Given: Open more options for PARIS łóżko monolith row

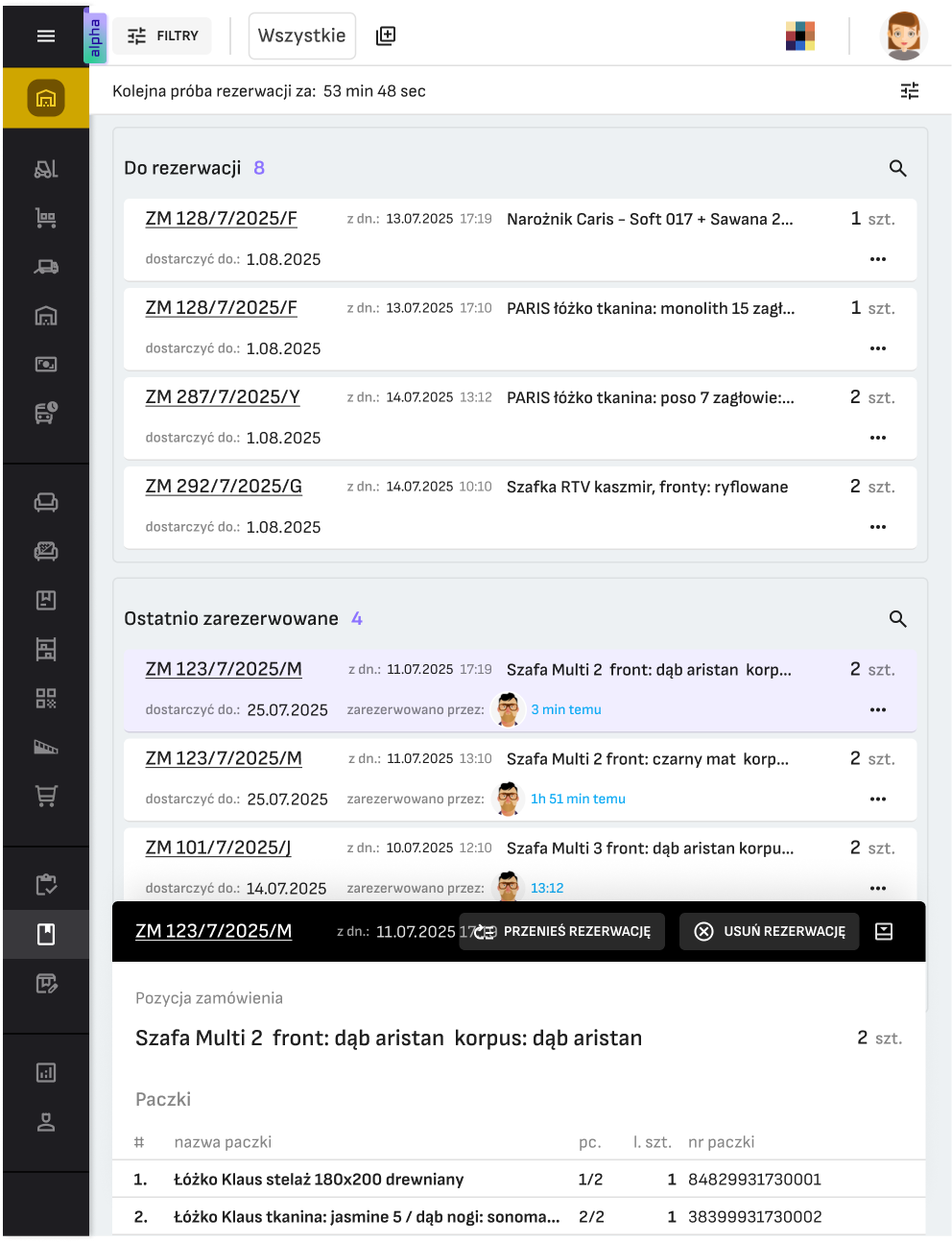Looking at the screenshot, I should 878,348.
